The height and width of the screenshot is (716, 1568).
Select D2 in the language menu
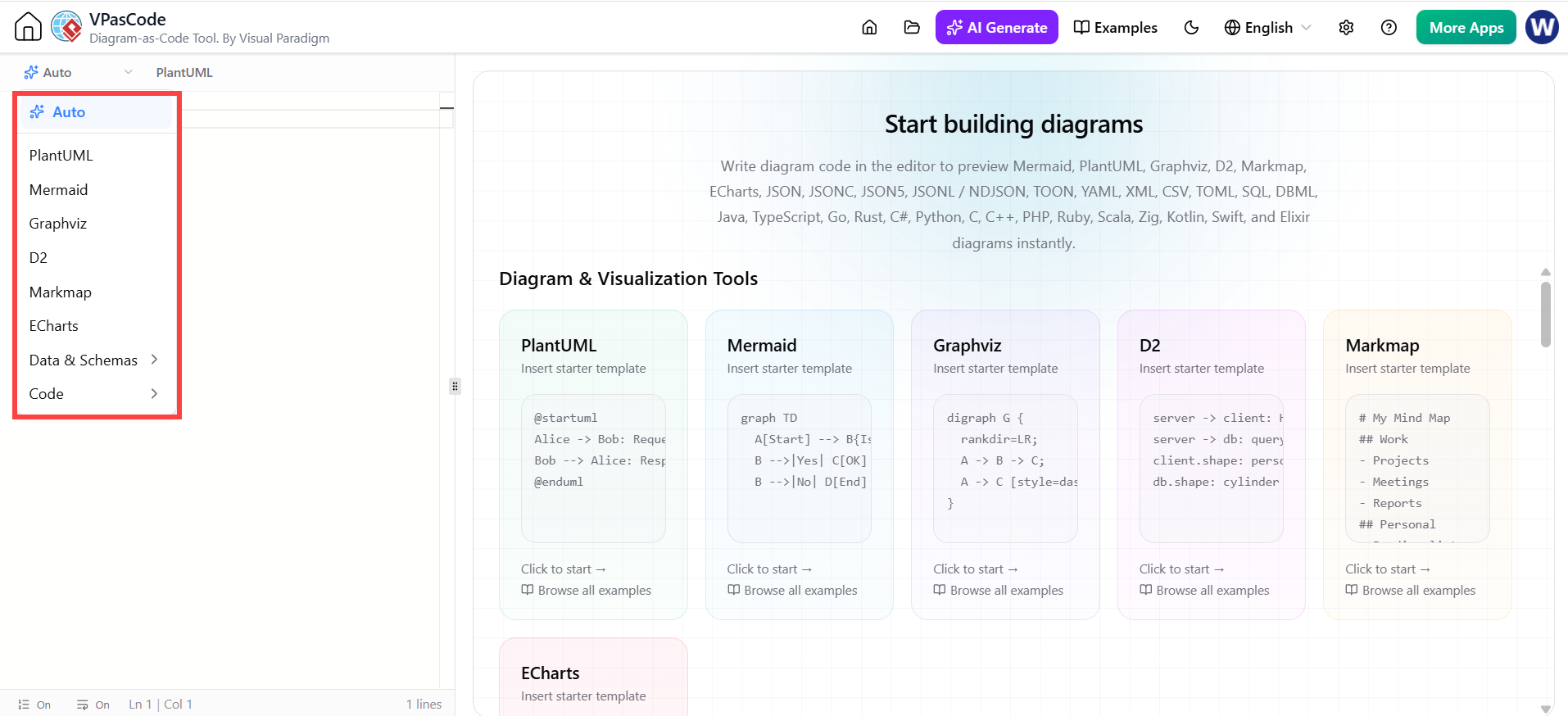[x=97, y=258]
